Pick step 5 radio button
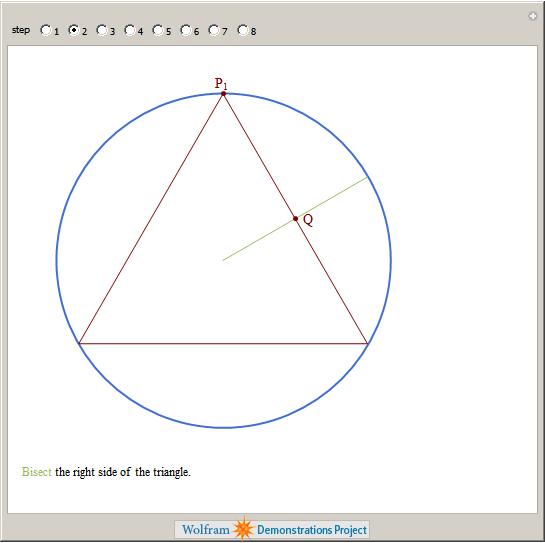 click(157, 30)
